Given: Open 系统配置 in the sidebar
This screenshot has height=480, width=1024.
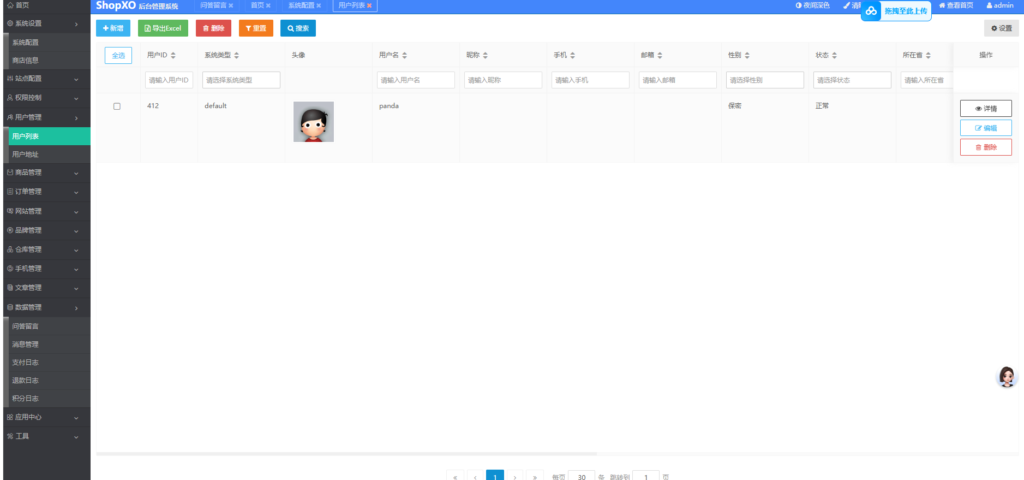Looking at the screenshot, I should (50, 42).
